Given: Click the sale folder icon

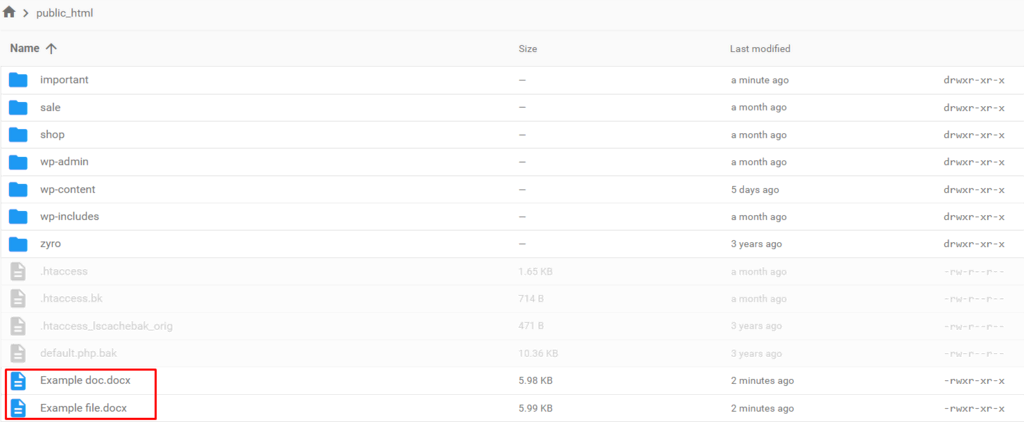Looking at the screenshot, I should (18, 107).
